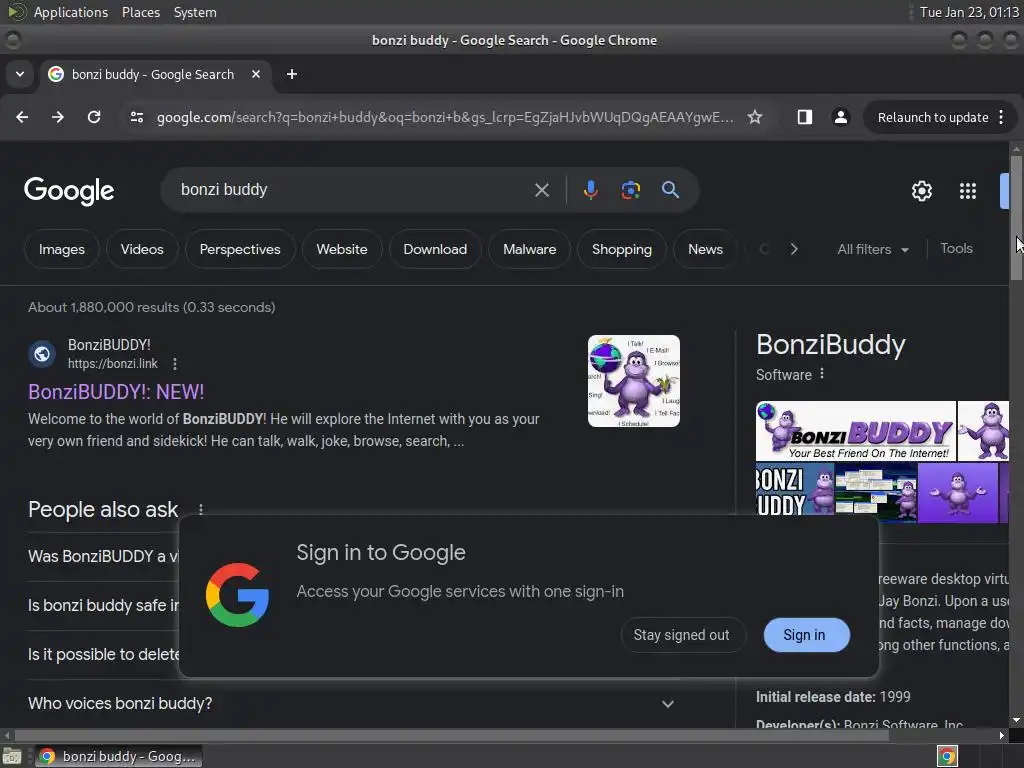Open Chrome three-dot menu

(x=1001, y=117)
